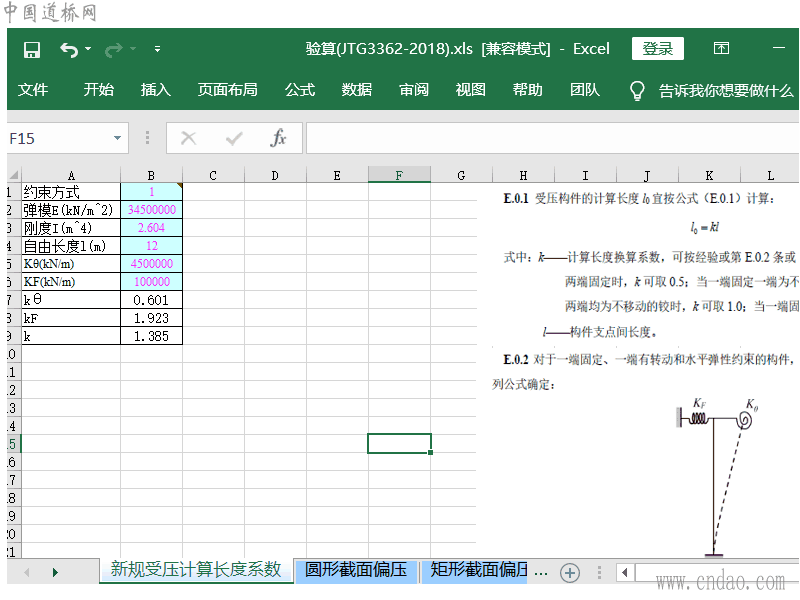This screenshot has width=800, height=600.
Task: Click the sheet tabs overflow ellipsis
Action: pos(541,573)
